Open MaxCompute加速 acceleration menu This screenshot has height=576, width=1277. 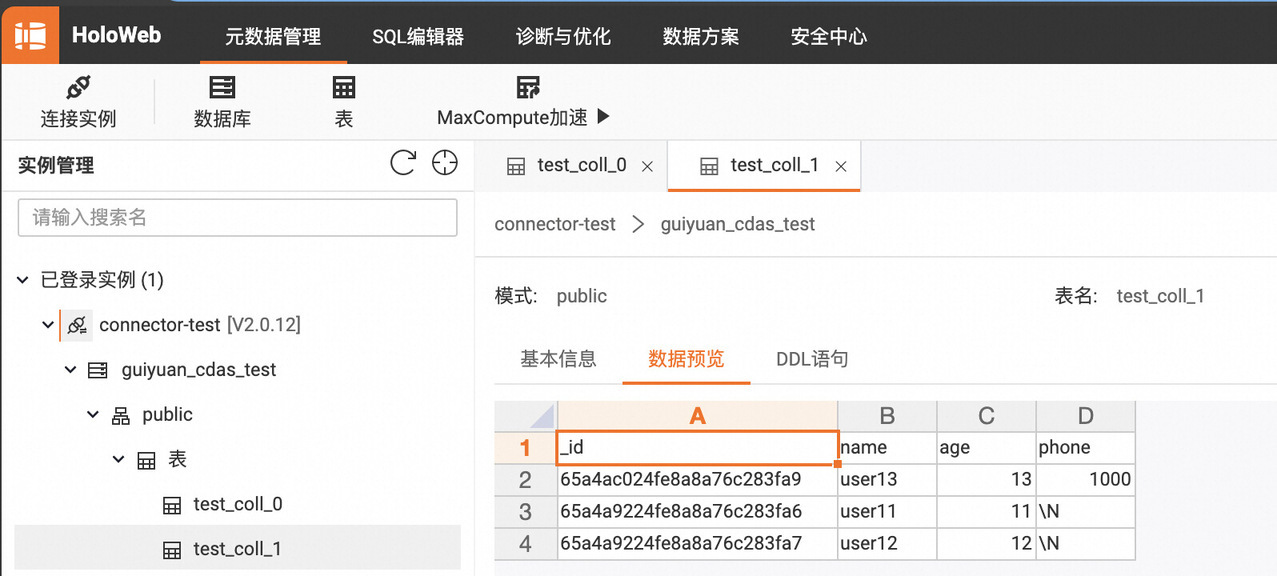[x=523, y=102]
